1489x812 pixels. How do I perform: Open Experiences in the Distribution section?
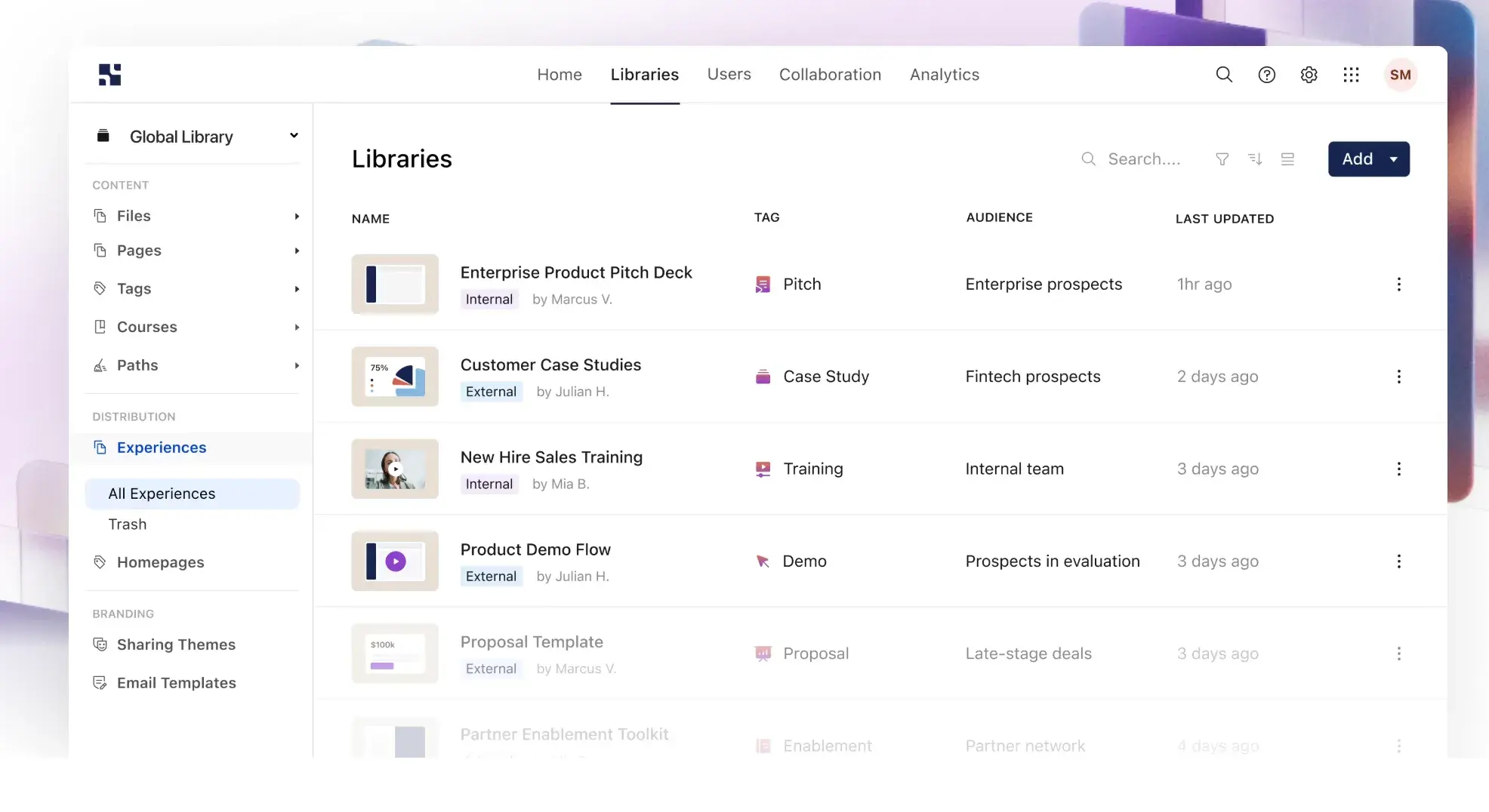pyautogui.click(x=162, y=448)
